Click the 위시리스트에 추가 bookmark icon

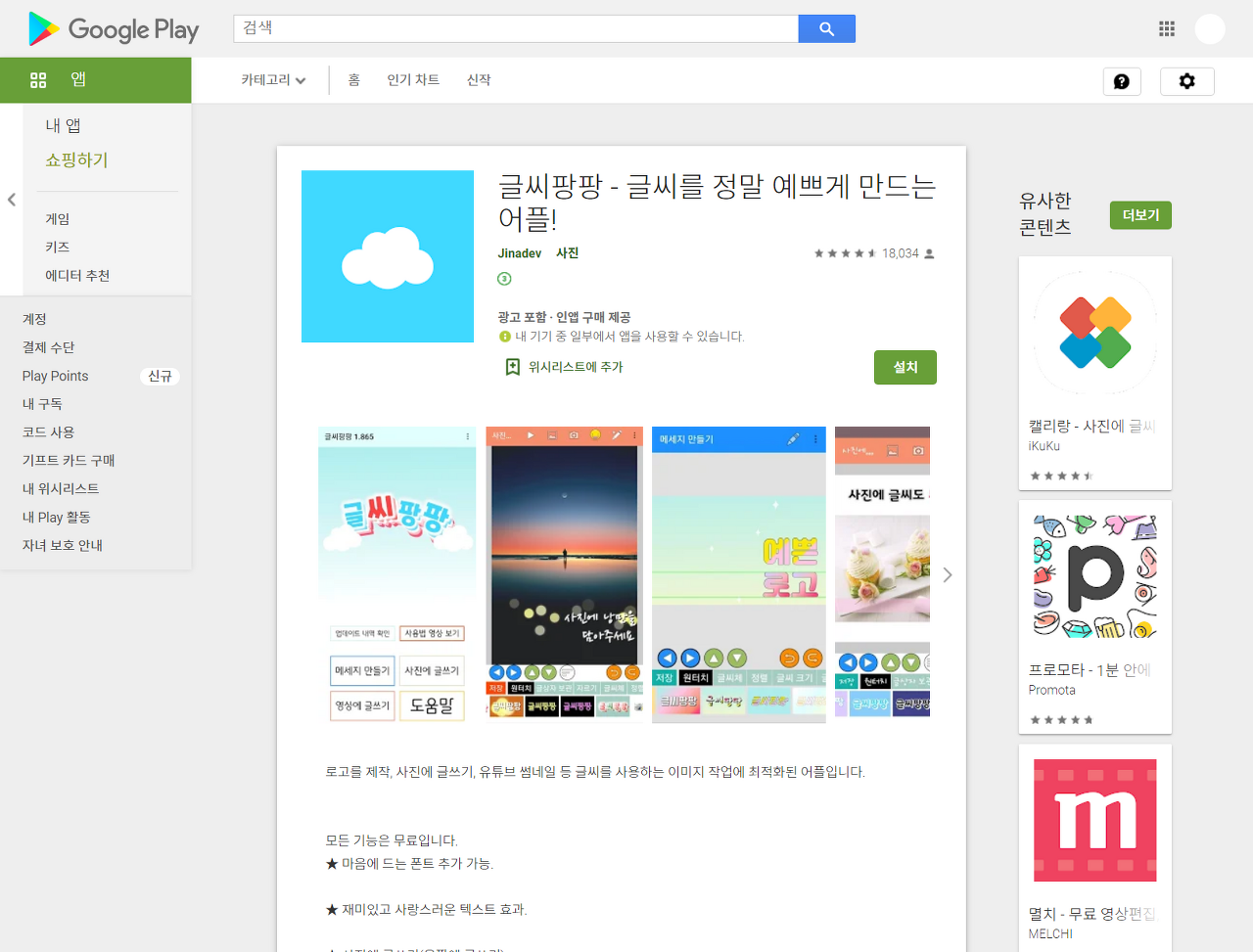pos(512,367)
